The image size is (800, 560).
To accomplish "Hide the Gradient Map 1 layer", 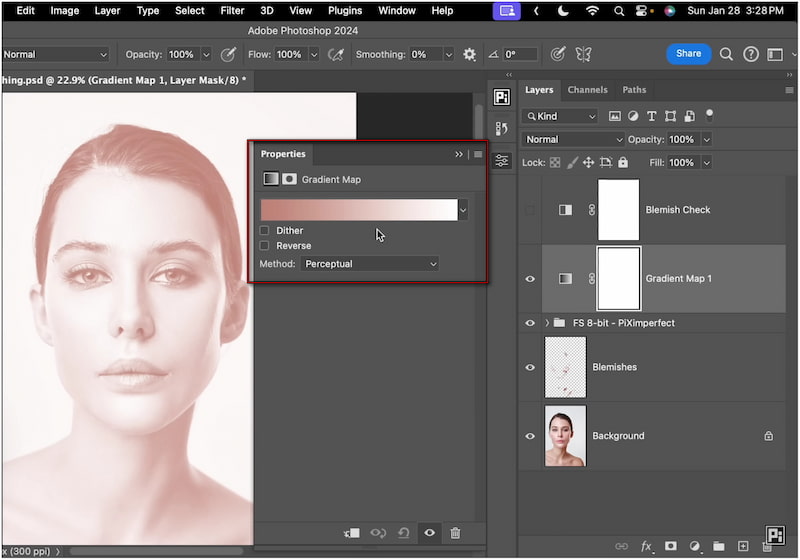I will (530, 279).
